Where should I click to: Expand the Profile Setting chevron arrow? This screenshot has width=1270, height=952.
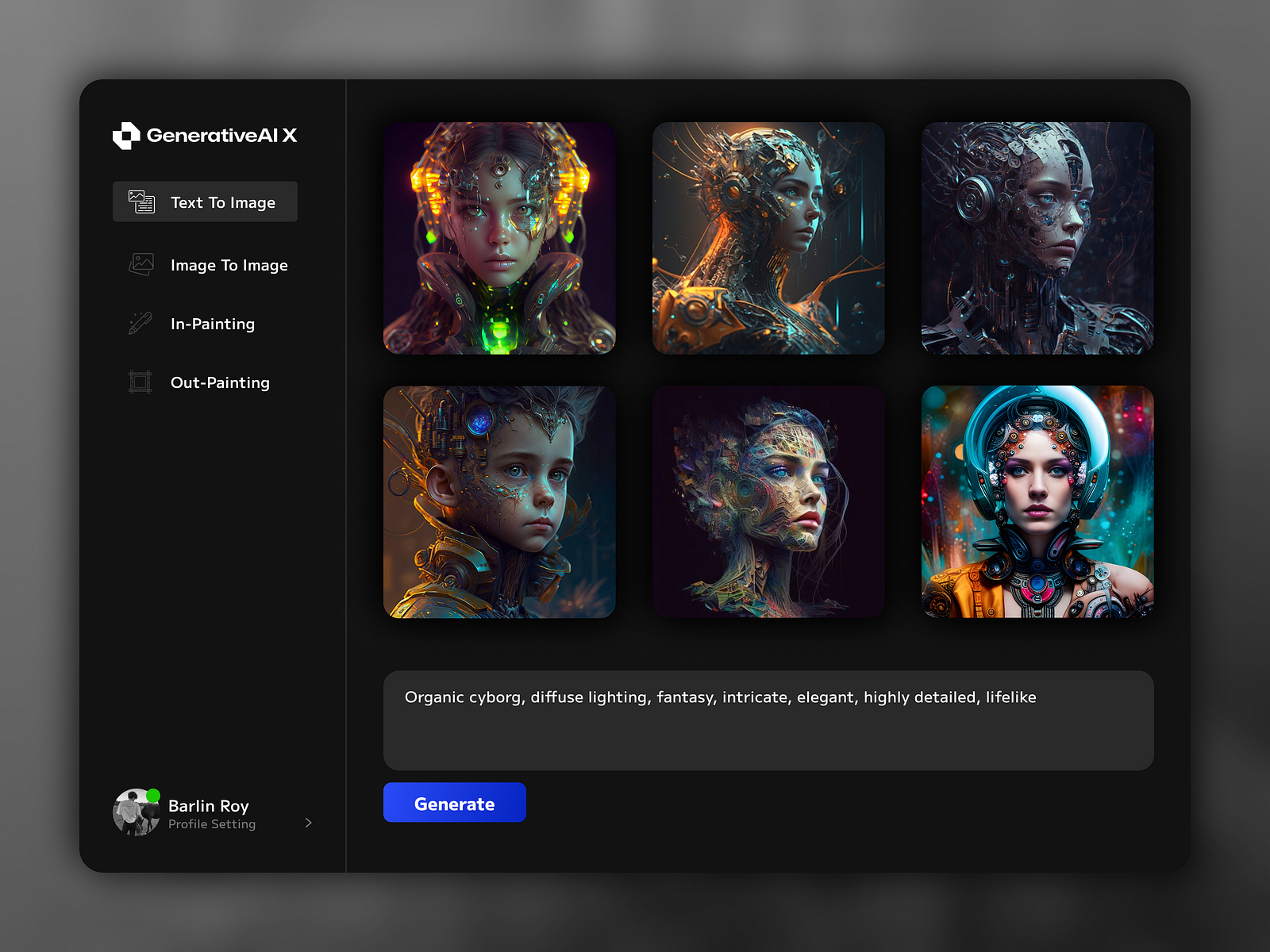[308, 823]
